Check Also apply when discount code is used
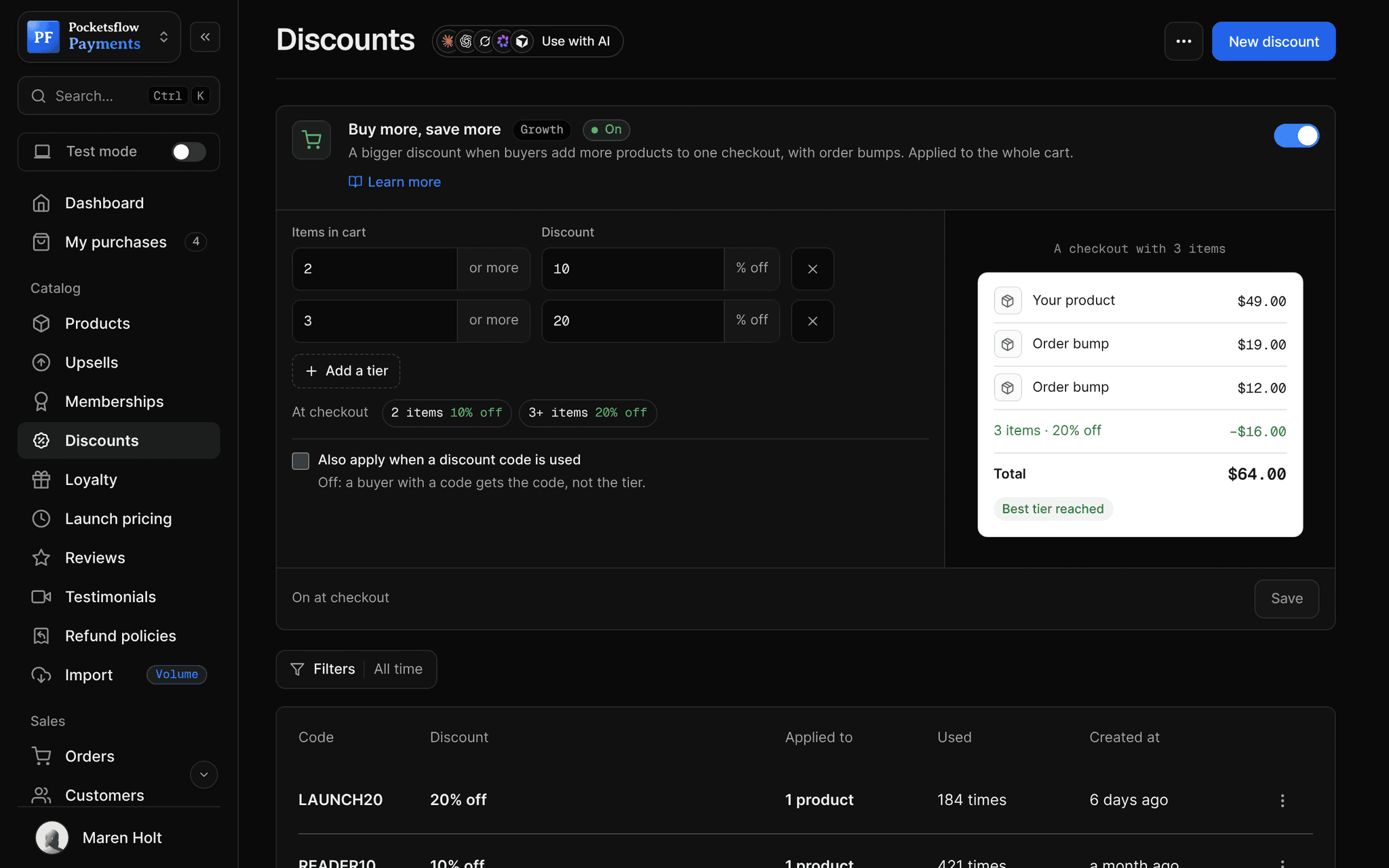This screenshot has width=1389, height=868. (x=300, y=460)
